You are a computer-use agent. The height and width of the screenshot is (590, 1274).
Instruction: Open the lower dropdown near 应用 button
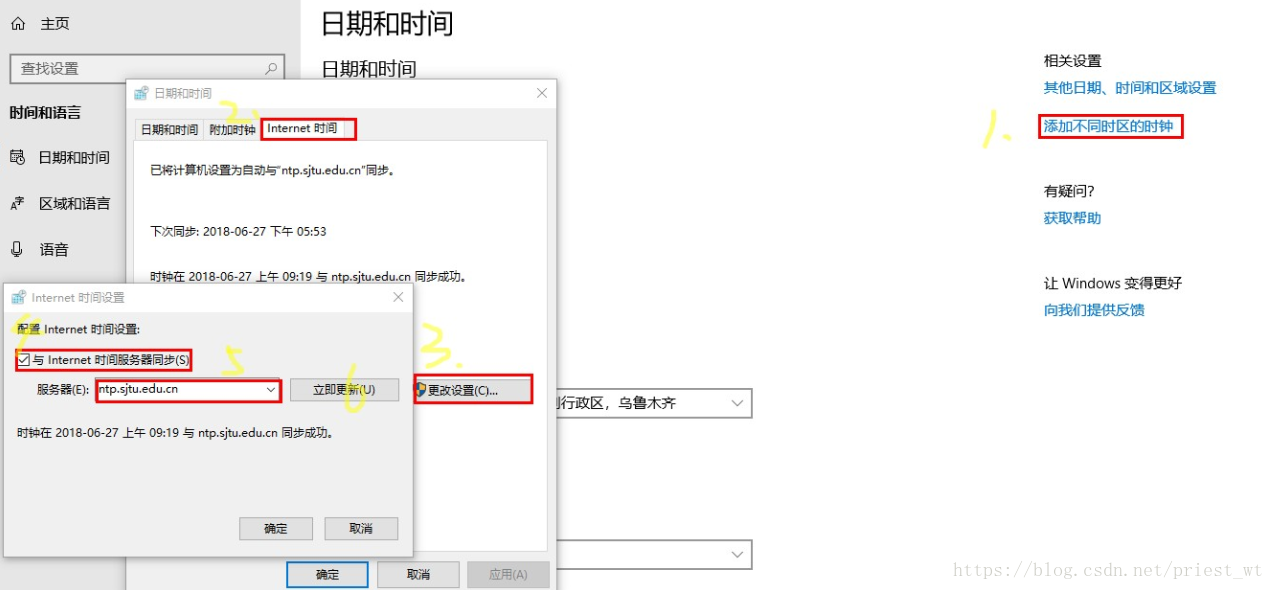(x=738, y=554)
